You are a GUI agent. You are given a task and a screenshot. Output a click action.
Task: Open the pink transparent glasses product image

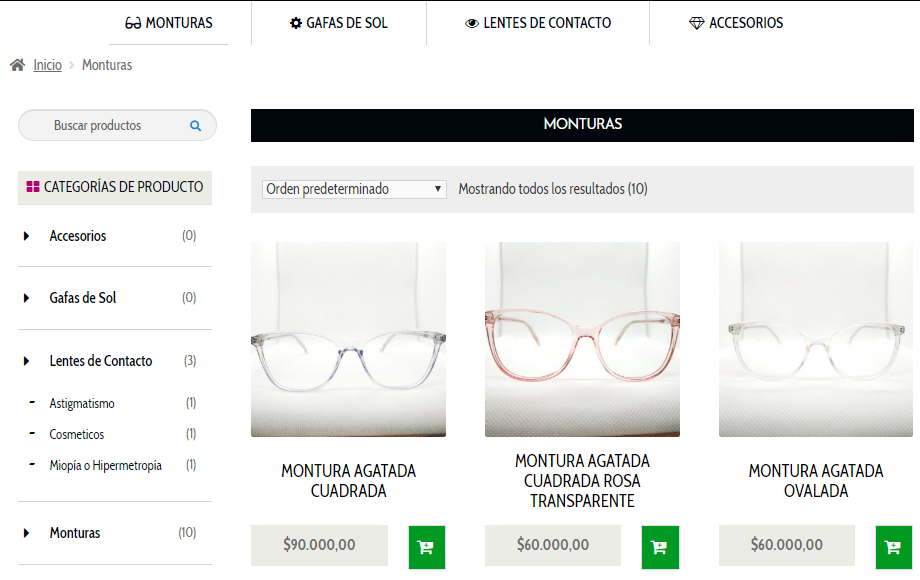click(x=582, y=339)
